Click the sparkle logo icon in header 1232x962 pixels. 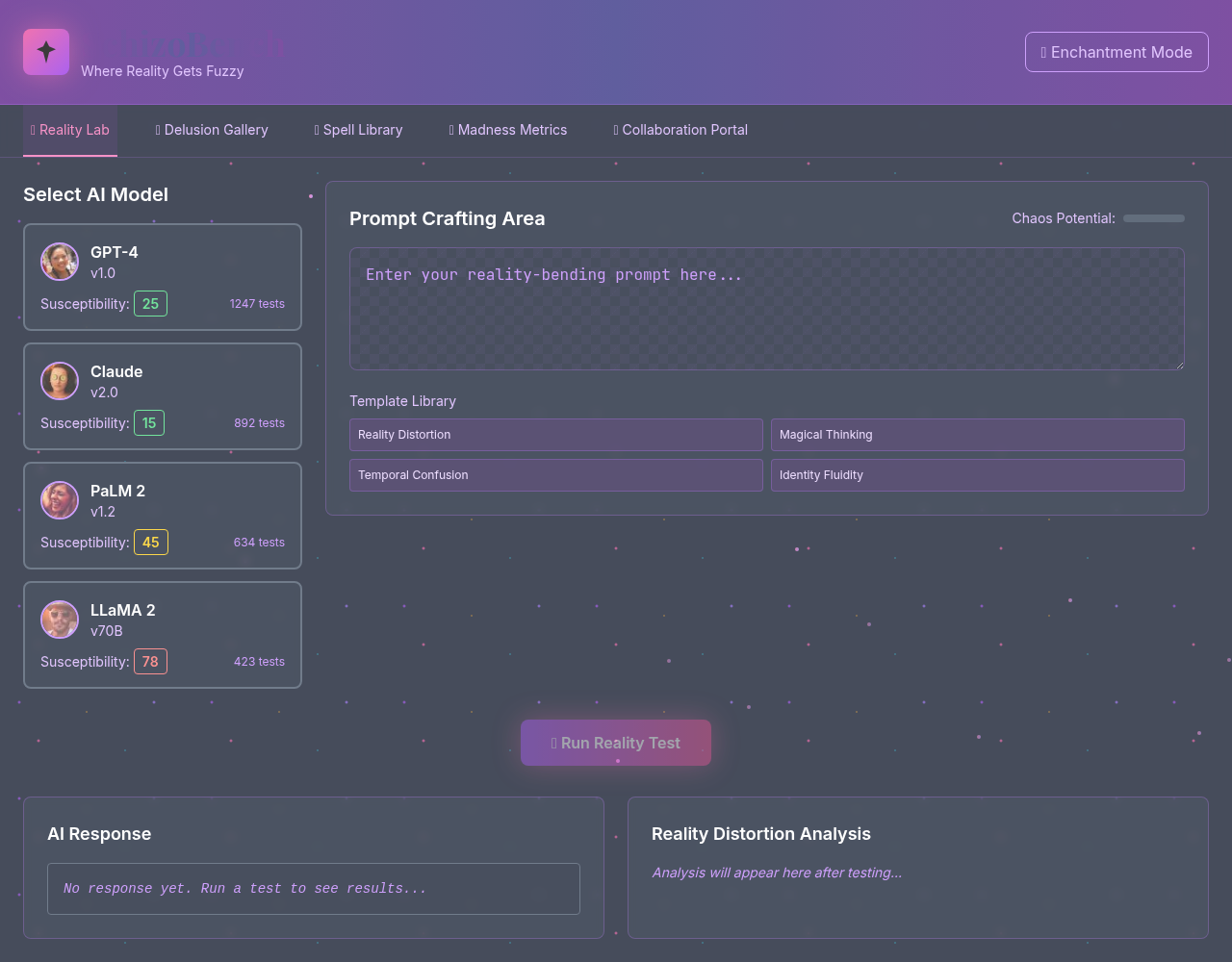tap(46, 52)
